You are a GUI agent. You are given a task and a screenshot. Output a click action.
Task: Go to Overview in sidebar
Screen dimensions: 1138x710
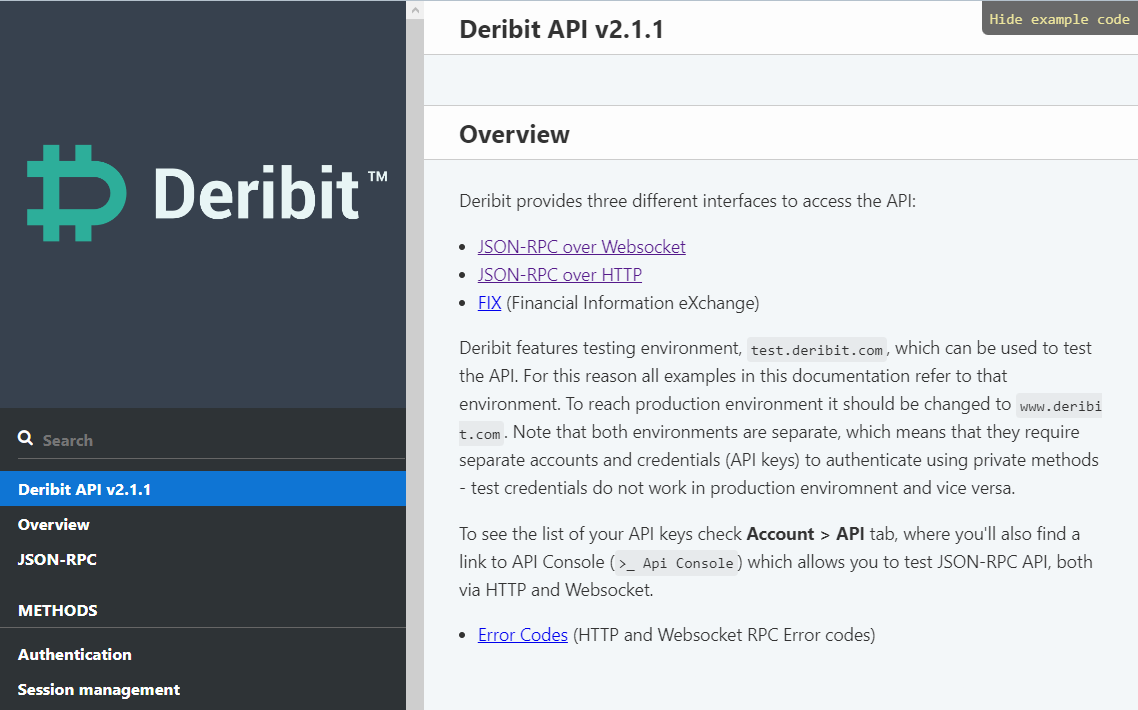pyautogui.click(x=54, y=524)
